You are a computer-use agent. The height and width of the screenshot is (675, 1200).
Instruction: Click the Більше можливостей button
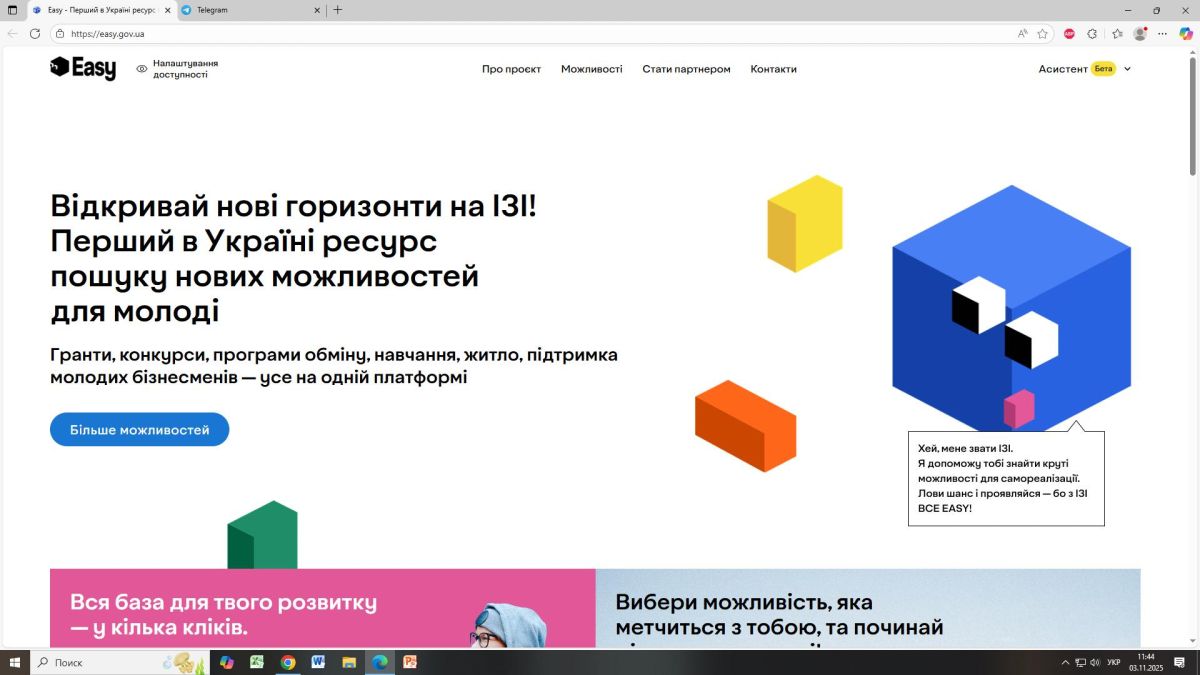tap(139, 430)
